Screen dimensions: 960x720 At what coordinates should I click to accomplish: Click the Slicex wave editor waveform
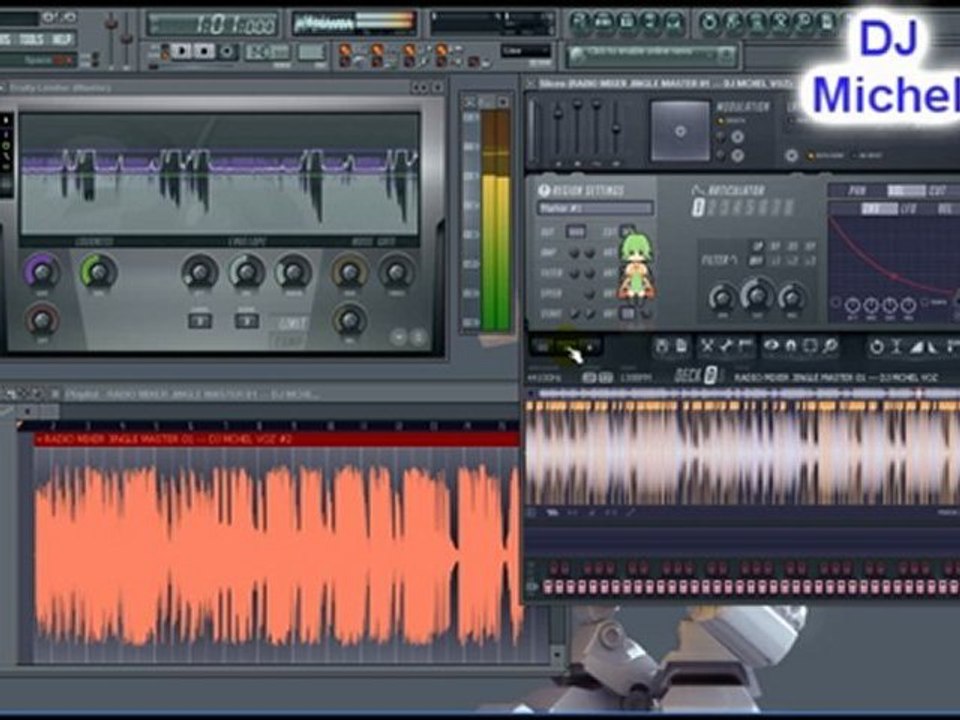point(743,453)
